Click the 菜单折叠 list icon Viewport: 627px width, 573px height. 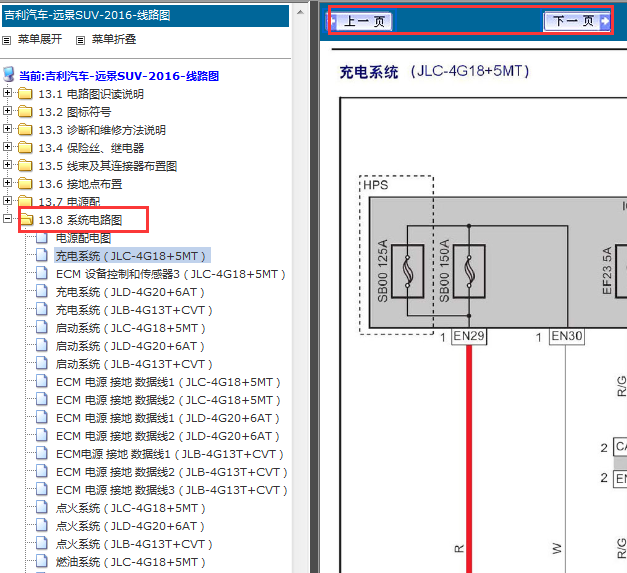click(80, 40)
